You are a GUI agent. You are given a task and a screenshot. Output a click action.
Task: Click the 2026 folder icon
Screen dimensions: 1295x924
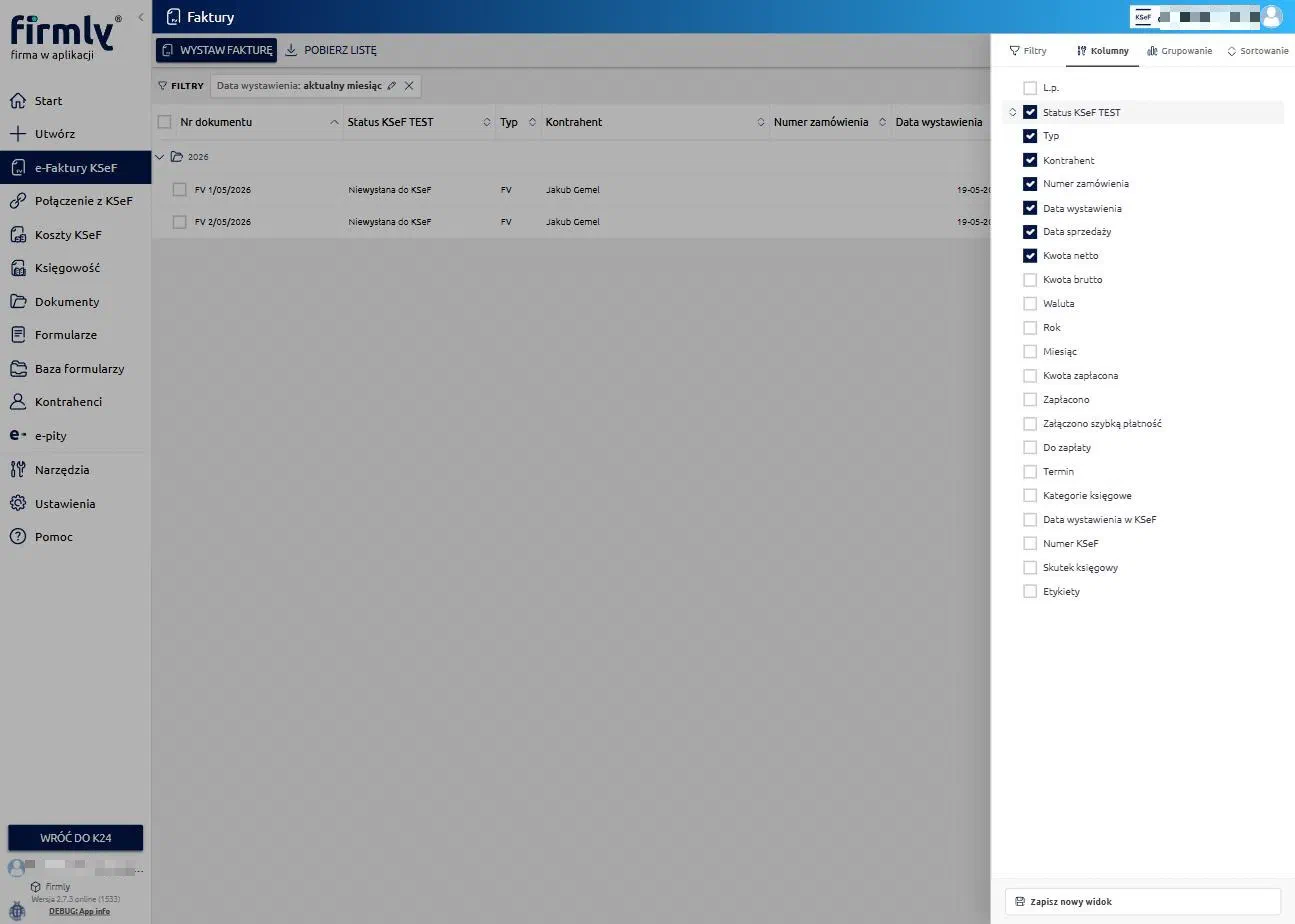(177, 157)
